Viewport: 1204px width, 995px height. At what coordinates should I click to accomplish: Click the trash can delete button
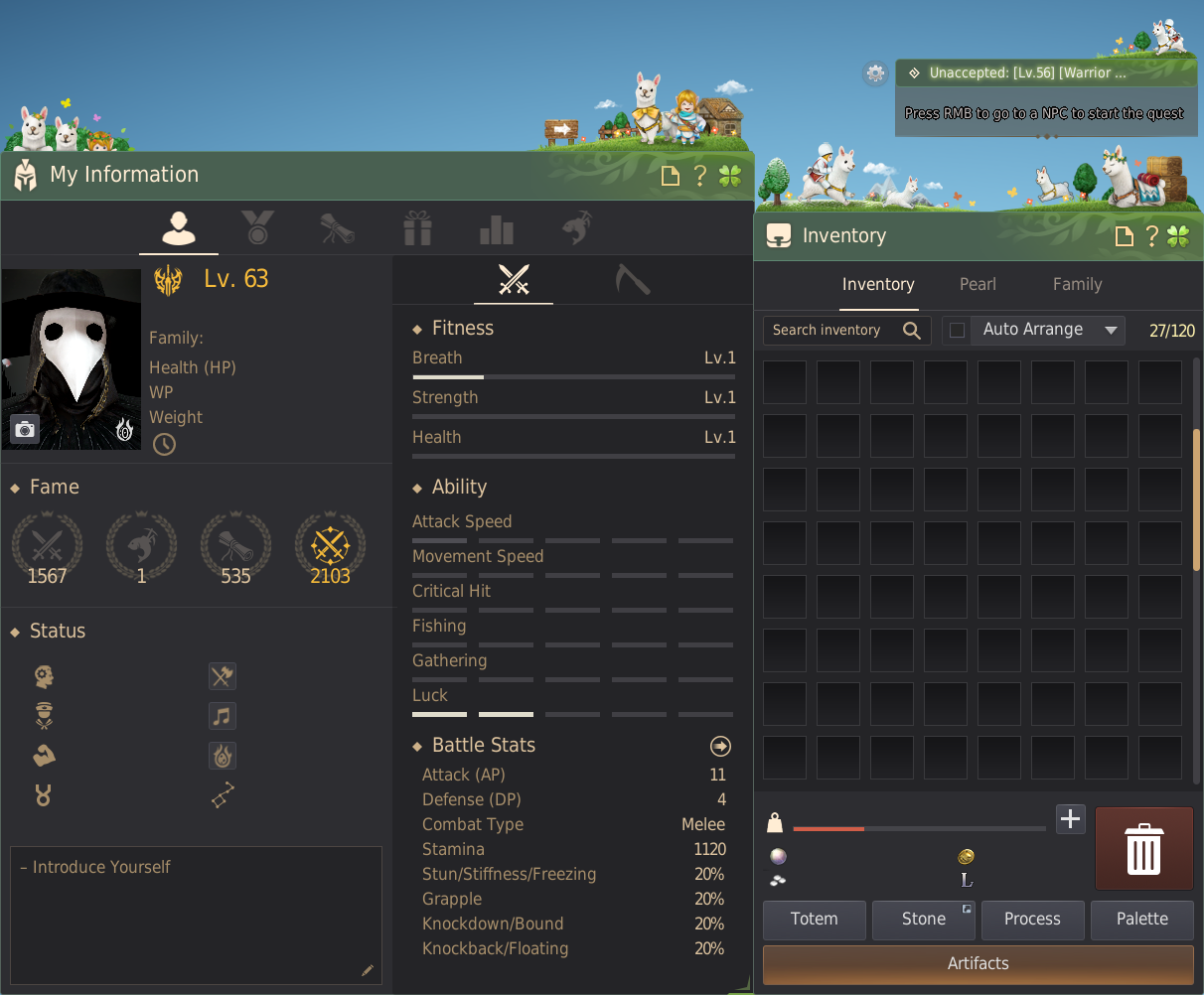point(1144,849)
